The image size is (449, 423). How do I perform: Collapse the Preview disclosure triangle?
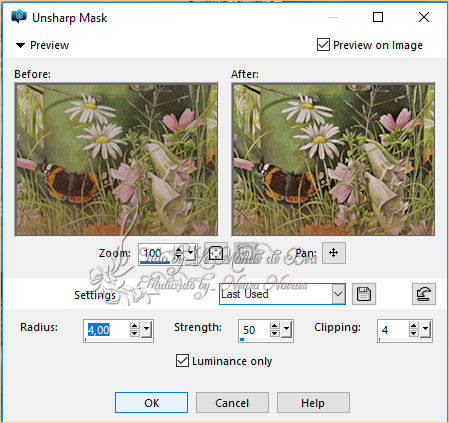point(20,45)
